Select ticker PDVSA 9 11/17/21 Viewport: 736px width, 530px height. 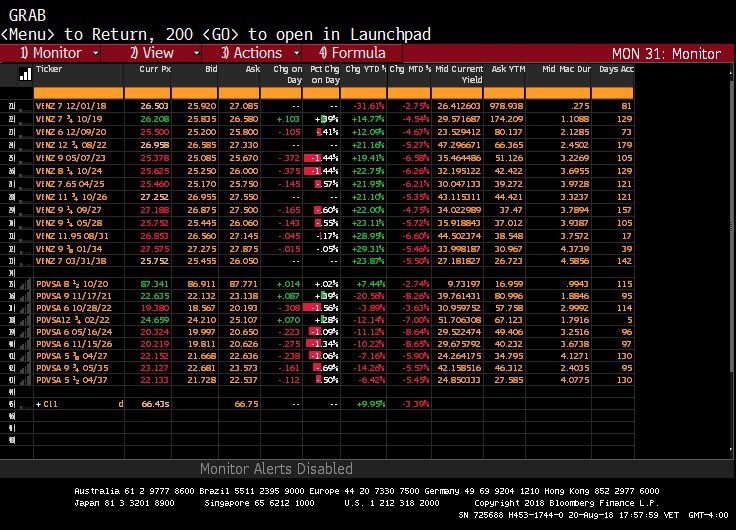click(74, 296)
